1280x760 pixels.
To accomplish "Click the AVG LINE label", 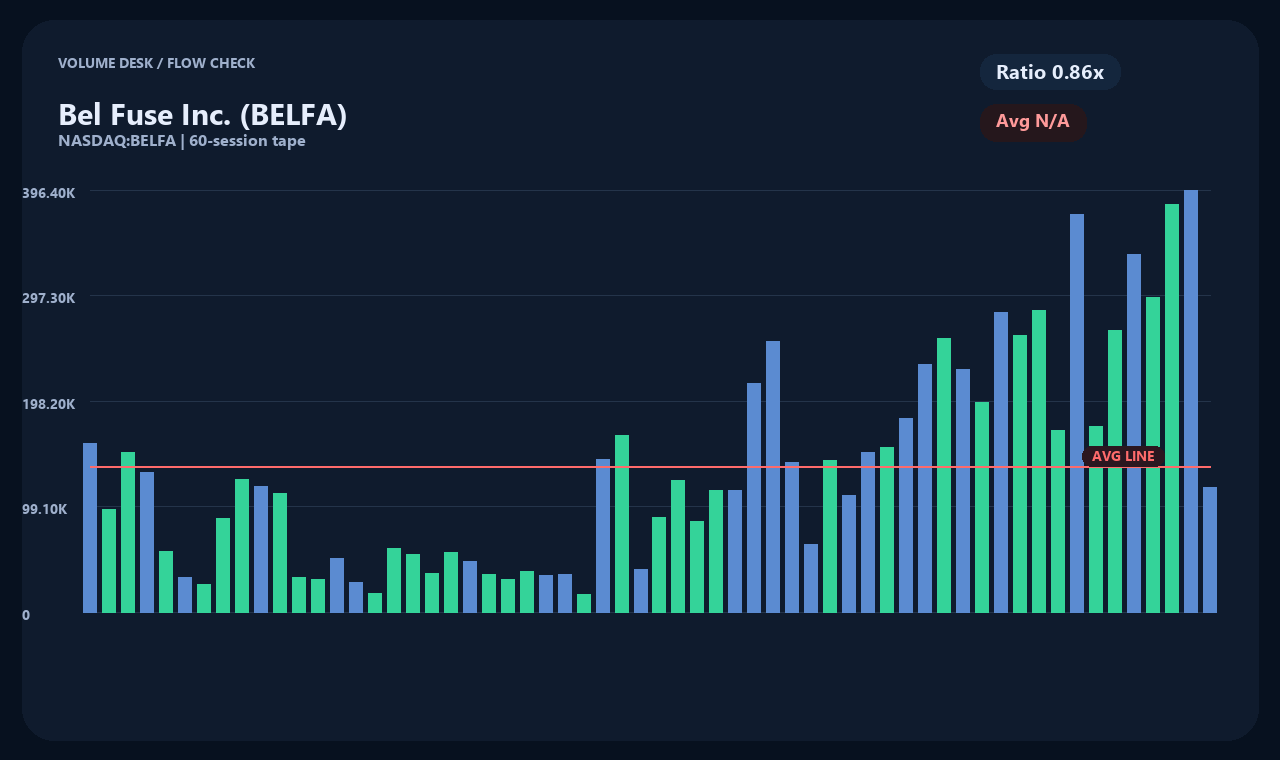I will 1123,456.
